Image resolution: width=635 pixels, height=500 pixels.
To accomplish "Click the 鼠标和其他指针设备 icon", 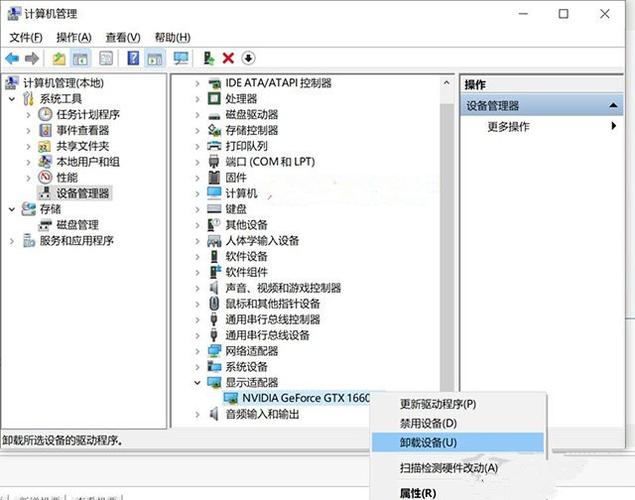I will pyautogui.click(x=214, y=304).
